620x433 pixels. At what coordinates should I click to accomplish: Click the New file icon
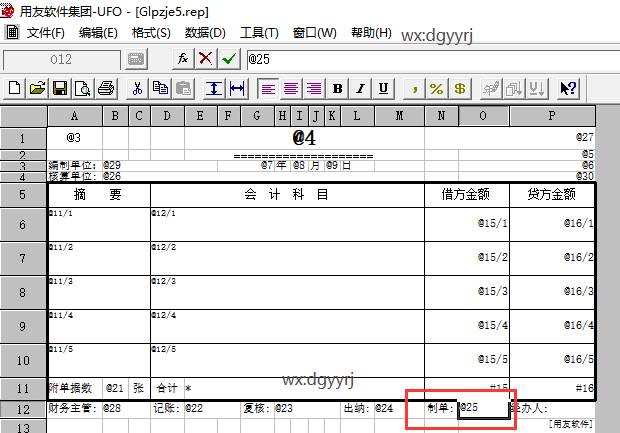point(14,89)
